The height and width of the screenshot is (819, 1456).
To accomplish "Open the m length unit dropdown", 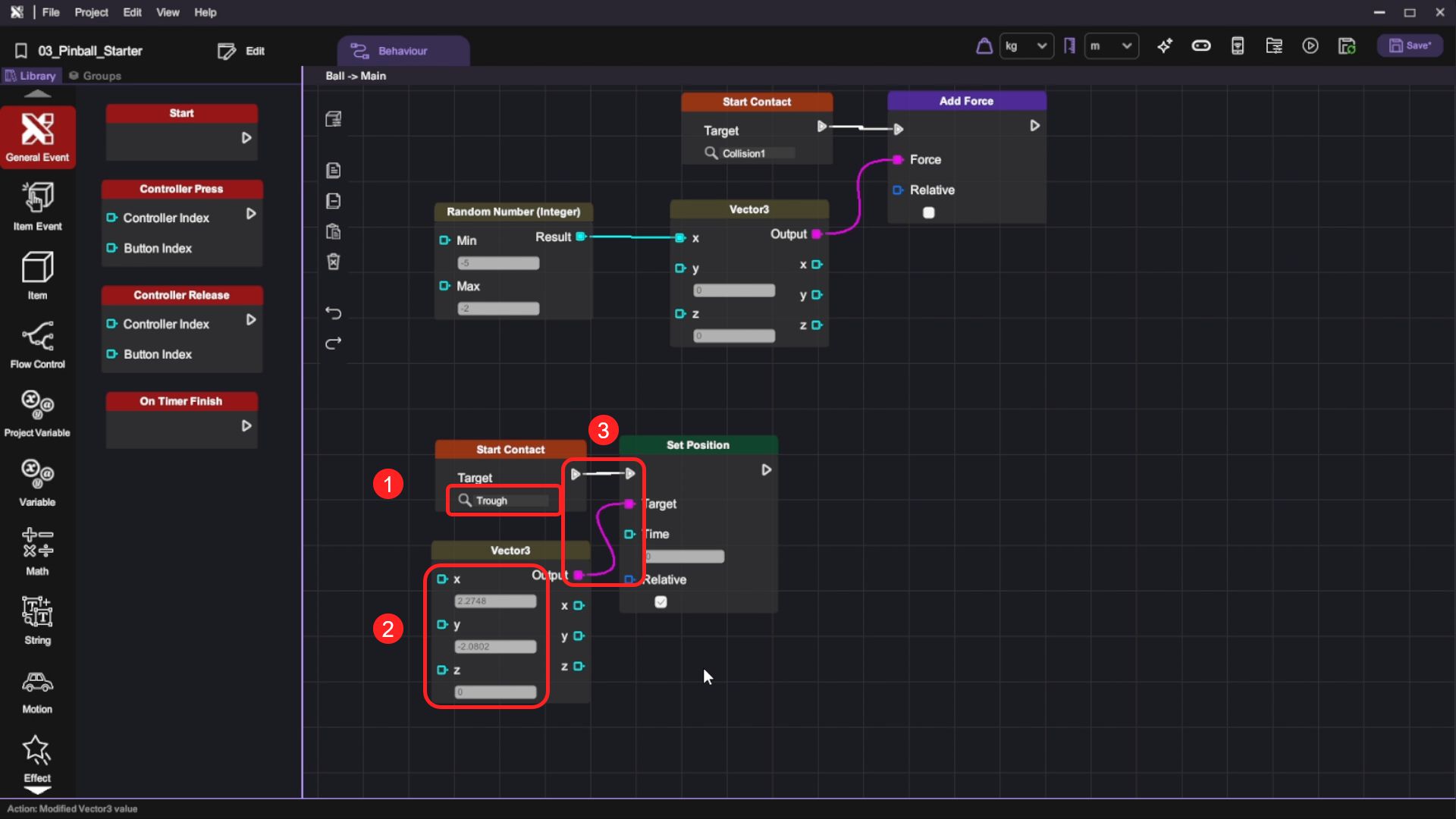I will coord(1111,46).
